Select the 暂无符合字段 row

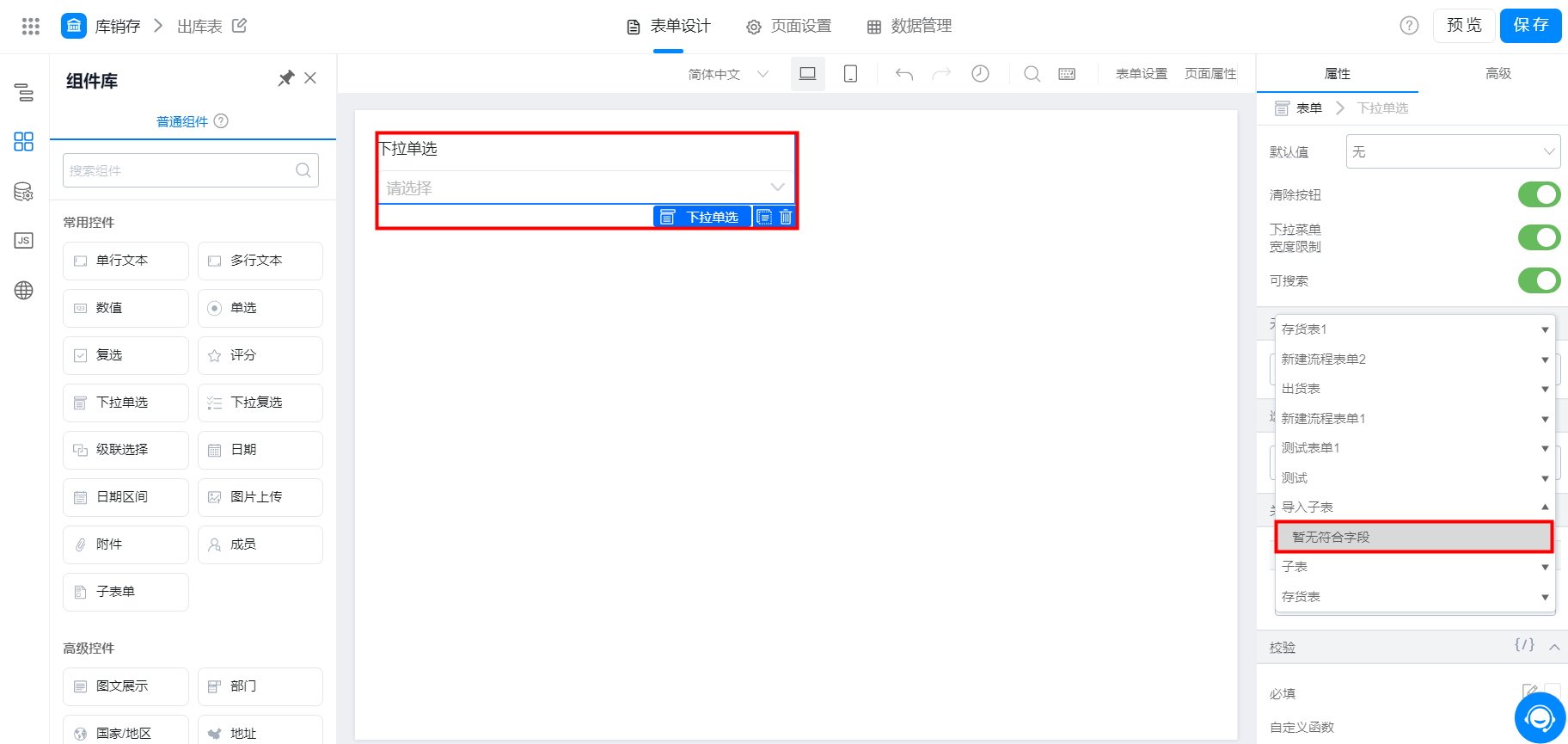click(1415, 537)
